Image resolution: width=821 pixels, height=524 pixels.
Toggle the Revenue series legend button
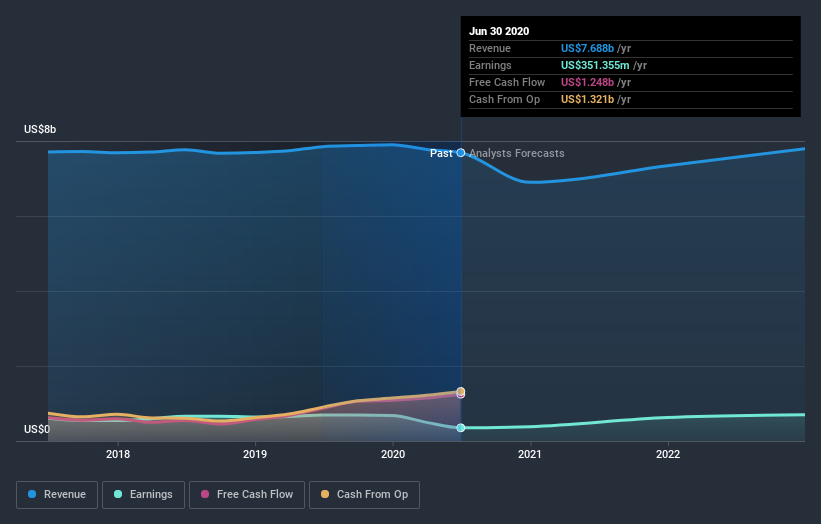point(57,495)
